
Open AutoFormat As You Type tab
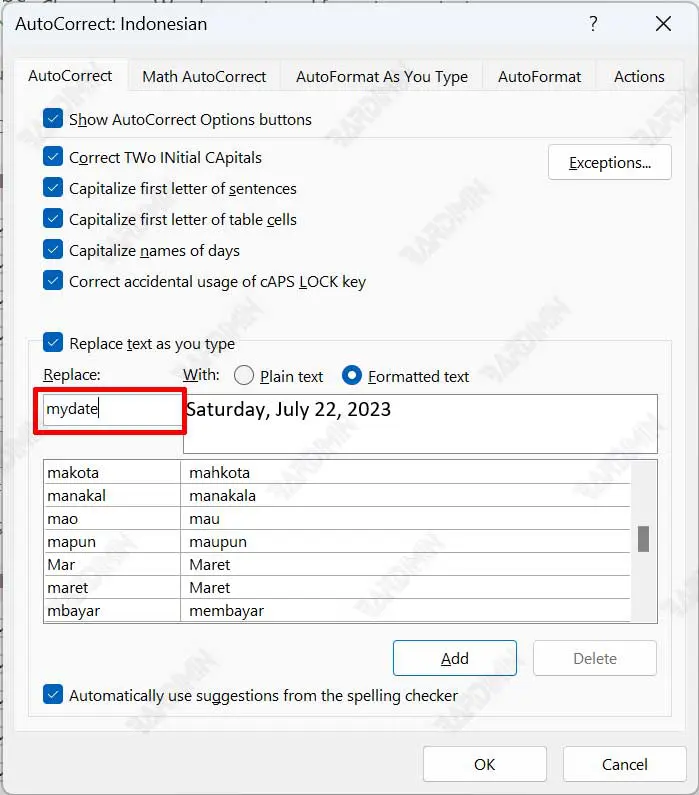point(382,77)
